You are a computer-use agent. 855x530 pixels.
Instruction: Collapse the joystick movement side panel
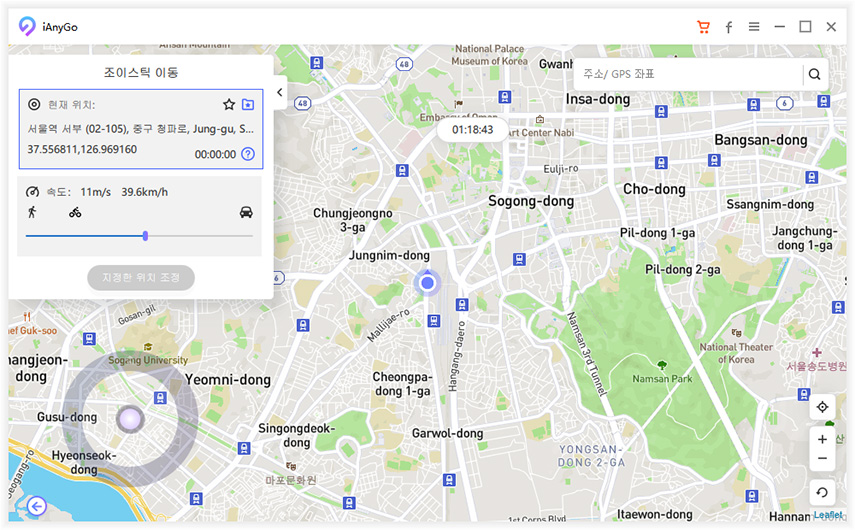(280, 93)
